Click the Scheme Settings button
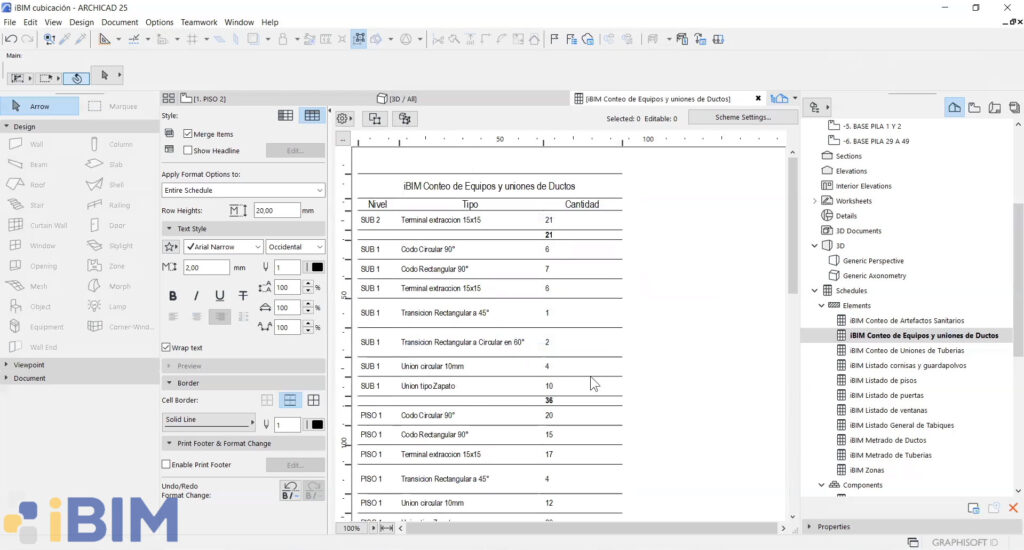This screenshot has width=1024, height=550. 743,118
